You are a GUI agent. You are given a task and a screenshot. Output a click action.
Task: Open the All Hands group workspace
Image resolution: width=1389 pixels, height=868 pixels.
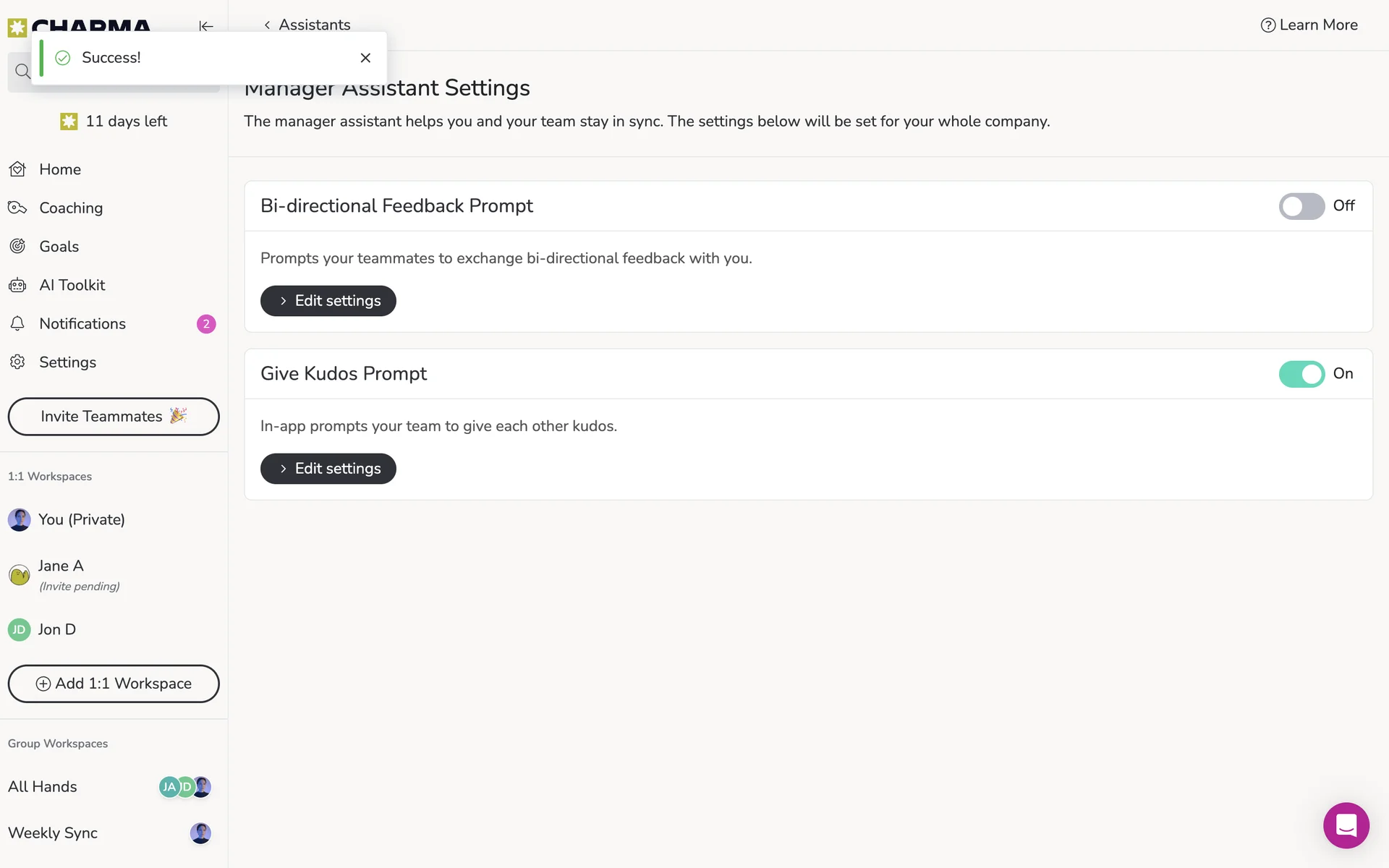coord(43,786)
